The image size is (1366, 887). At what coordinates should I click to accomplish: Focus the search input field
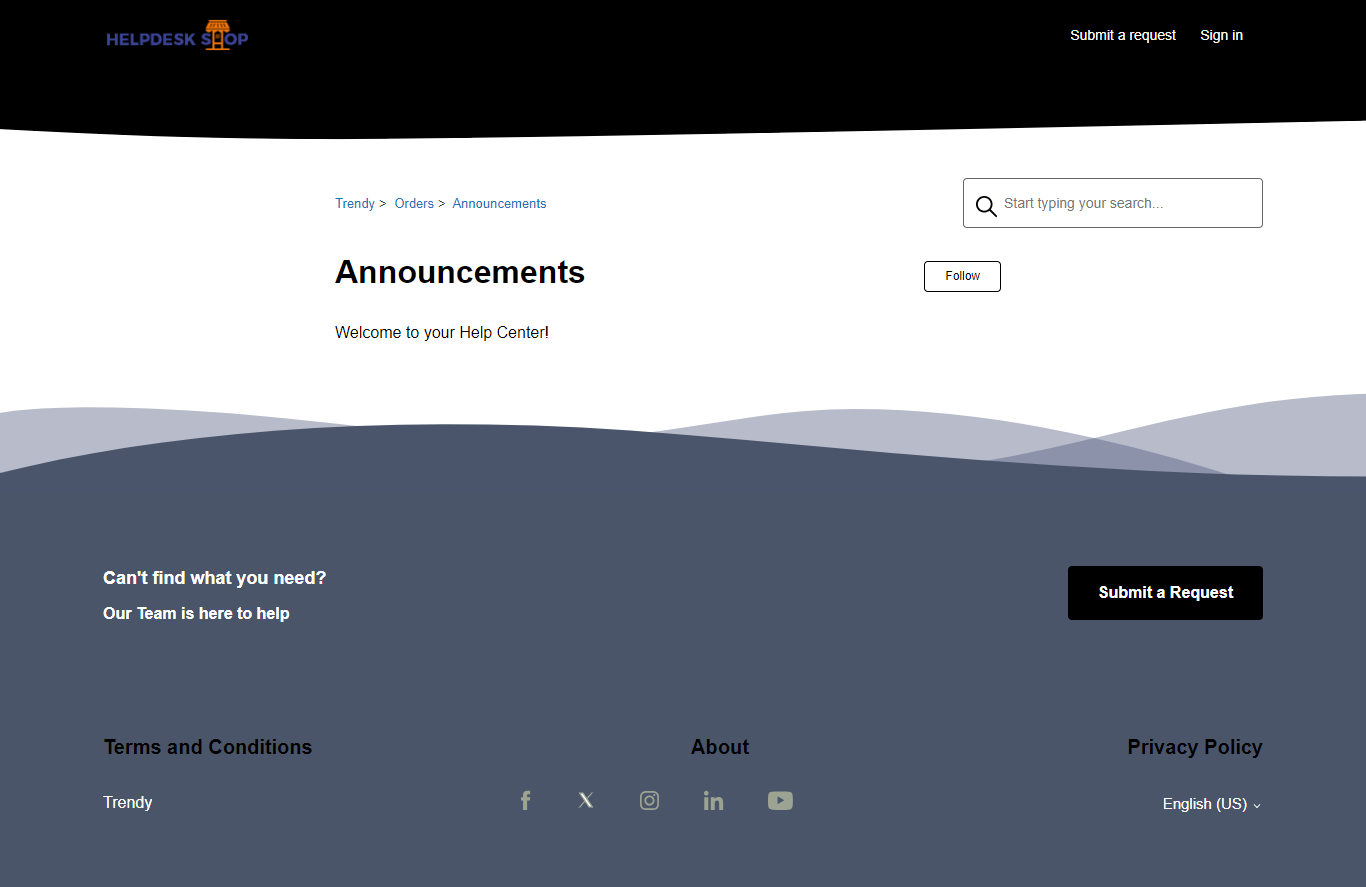(x=1125, y=203)
